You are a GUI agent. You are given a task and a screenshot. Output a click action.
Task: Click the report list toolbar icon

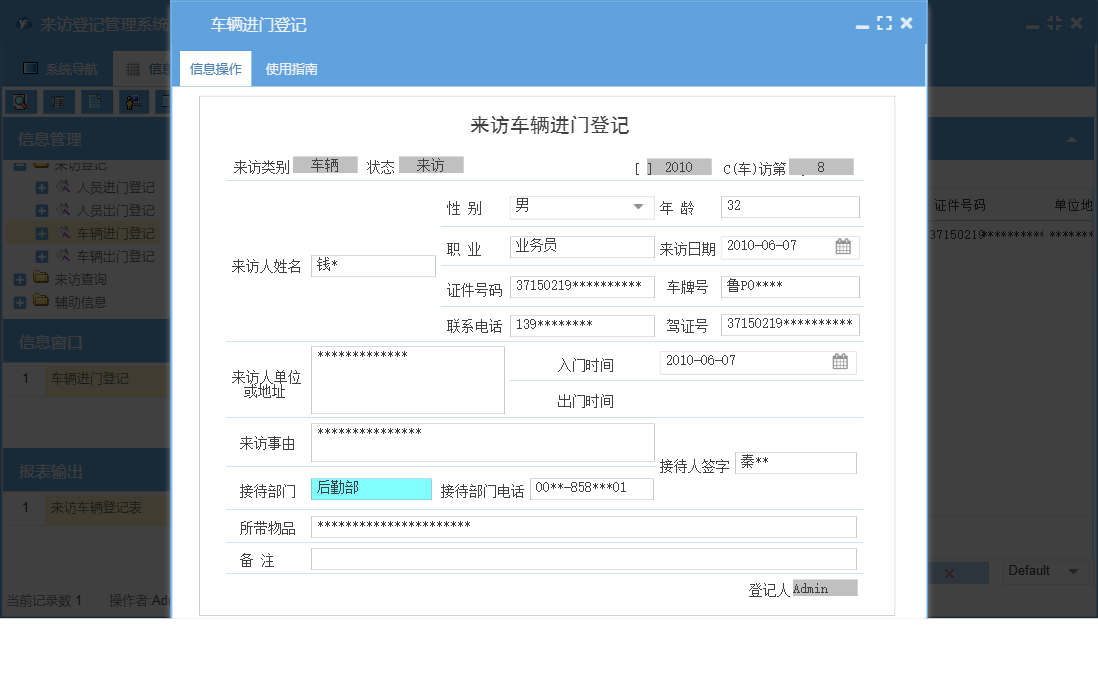(x=59, y=101)
